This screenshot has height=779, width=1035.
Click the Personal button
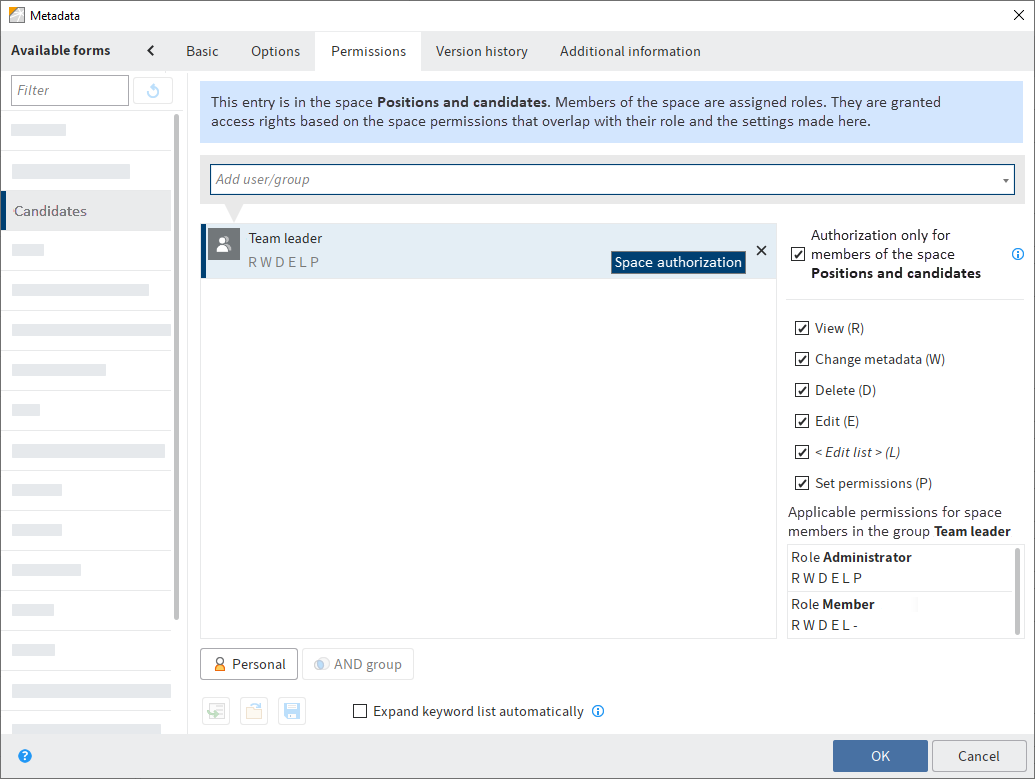(x=249, y=664)
